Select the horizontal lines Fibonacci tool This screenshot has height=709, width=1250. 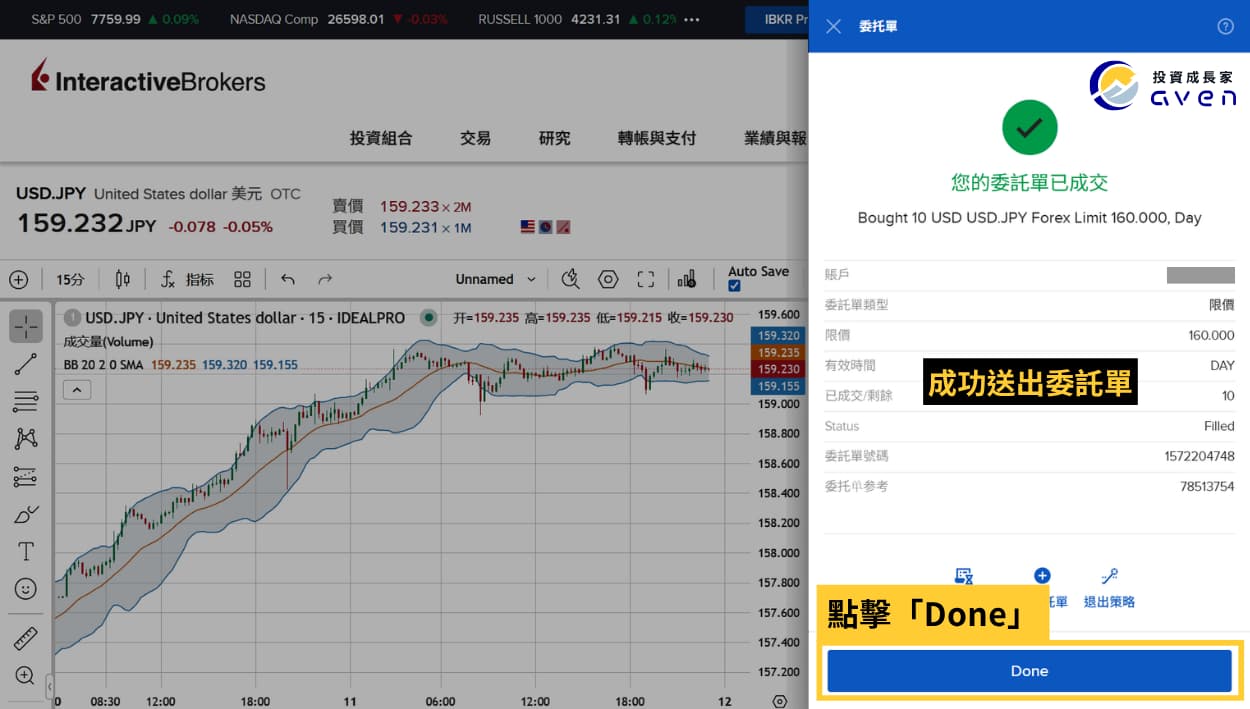click(x=26, y=402)
